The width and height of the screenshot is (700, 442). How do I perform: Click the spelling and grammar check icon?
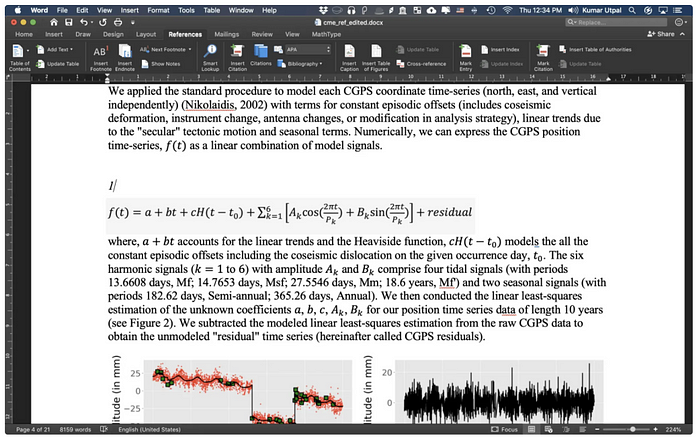pos(104,429)
